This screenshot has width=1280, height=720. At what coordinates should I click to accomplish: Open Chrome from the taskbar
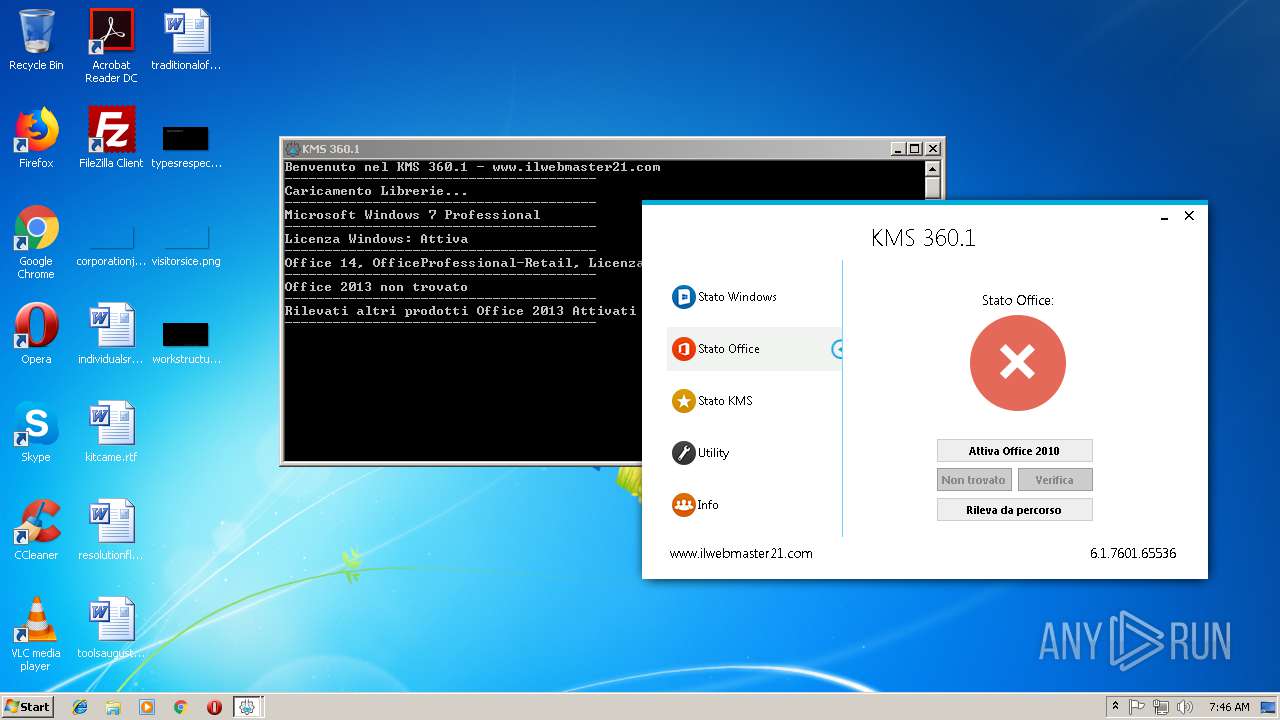point(180,706)
